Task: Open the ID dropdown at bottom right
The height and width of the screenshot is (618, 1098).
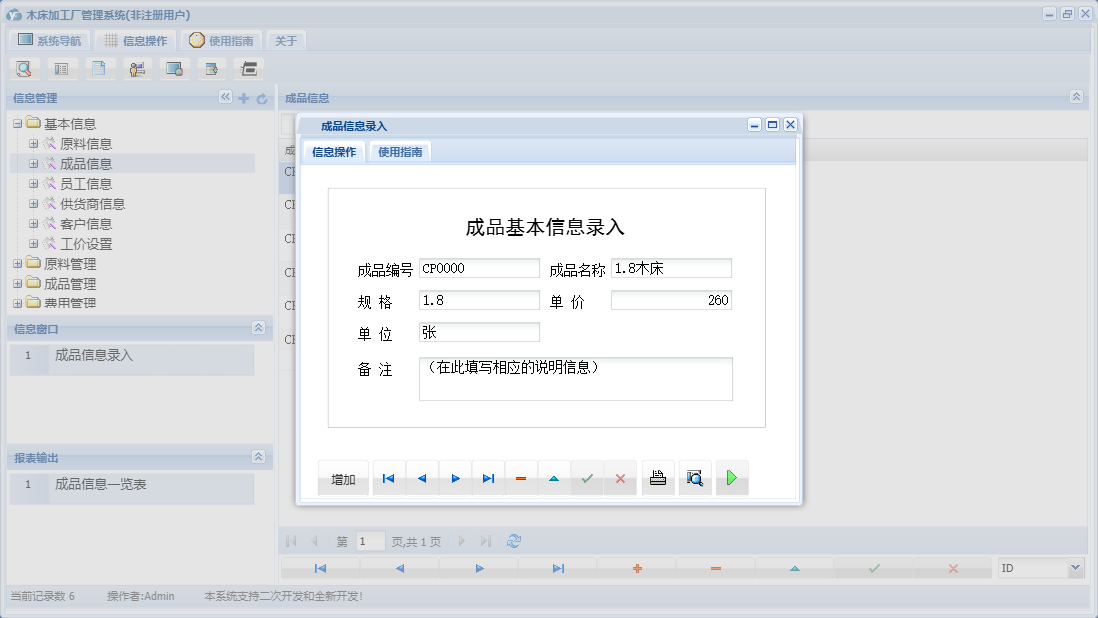Action: click(1075, 567)
